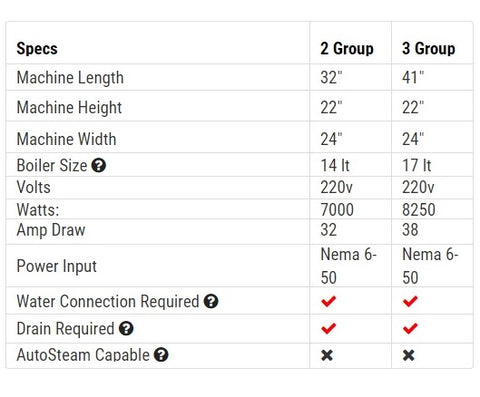
Task: Click the 2 Group 14 lt boiler value
Action: pyautogui.click(x=335, y=166)
